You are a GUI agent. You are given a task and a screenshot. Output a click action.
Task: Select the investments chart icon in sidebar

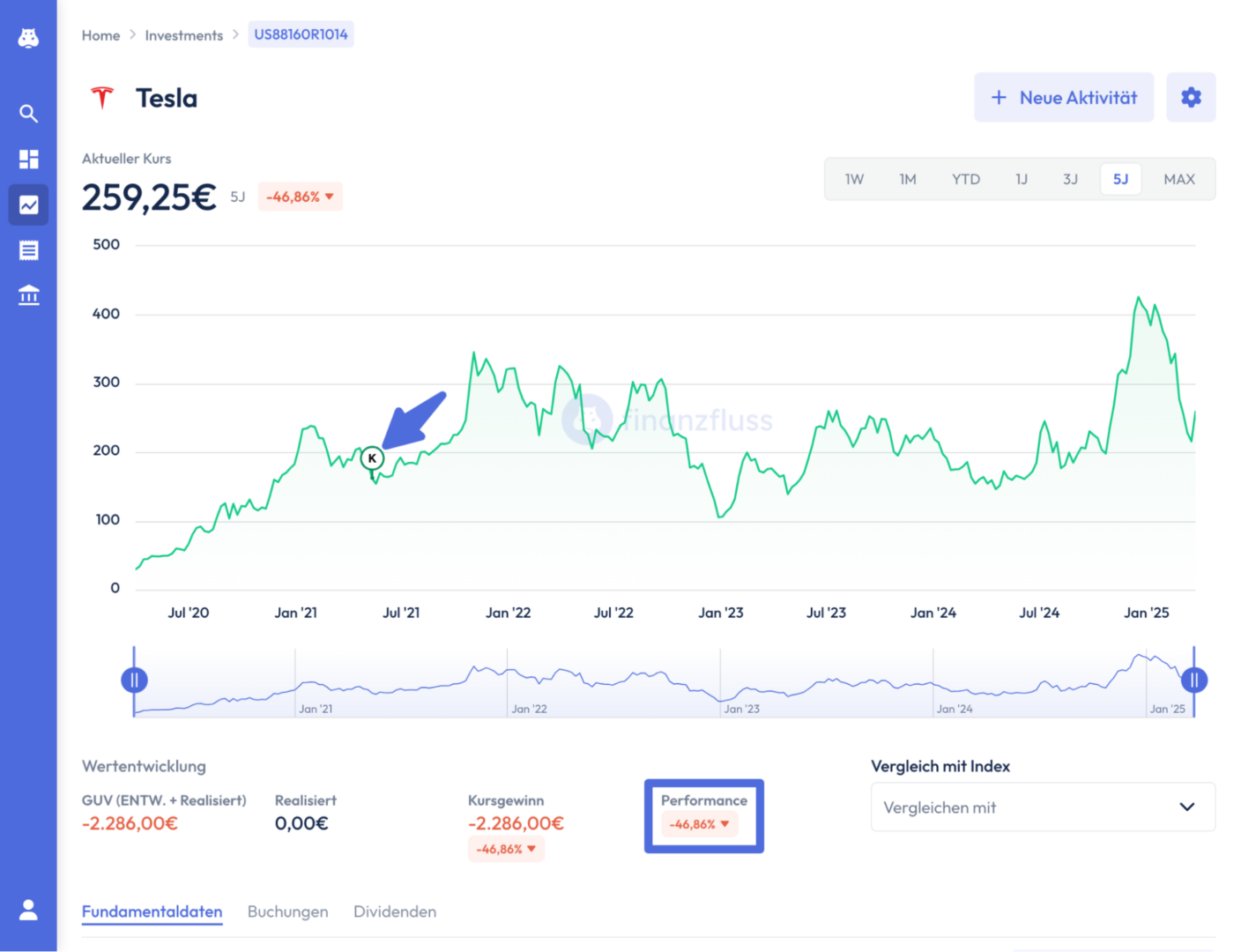pyautogui.click(x=28, y=205)
